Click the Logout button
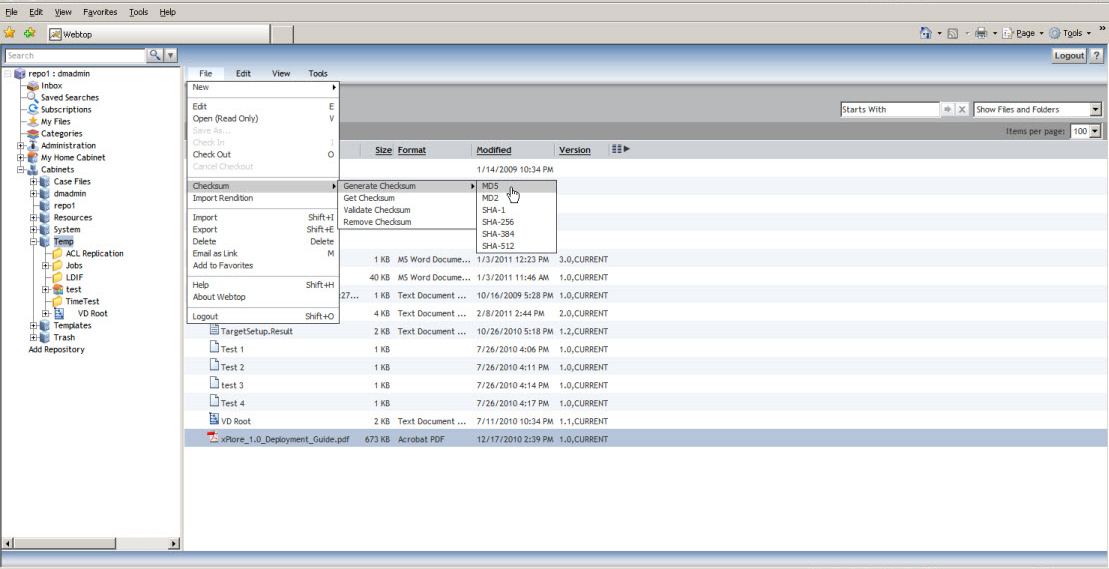Screen dimensions: 1109x569 pos(1069,55)
